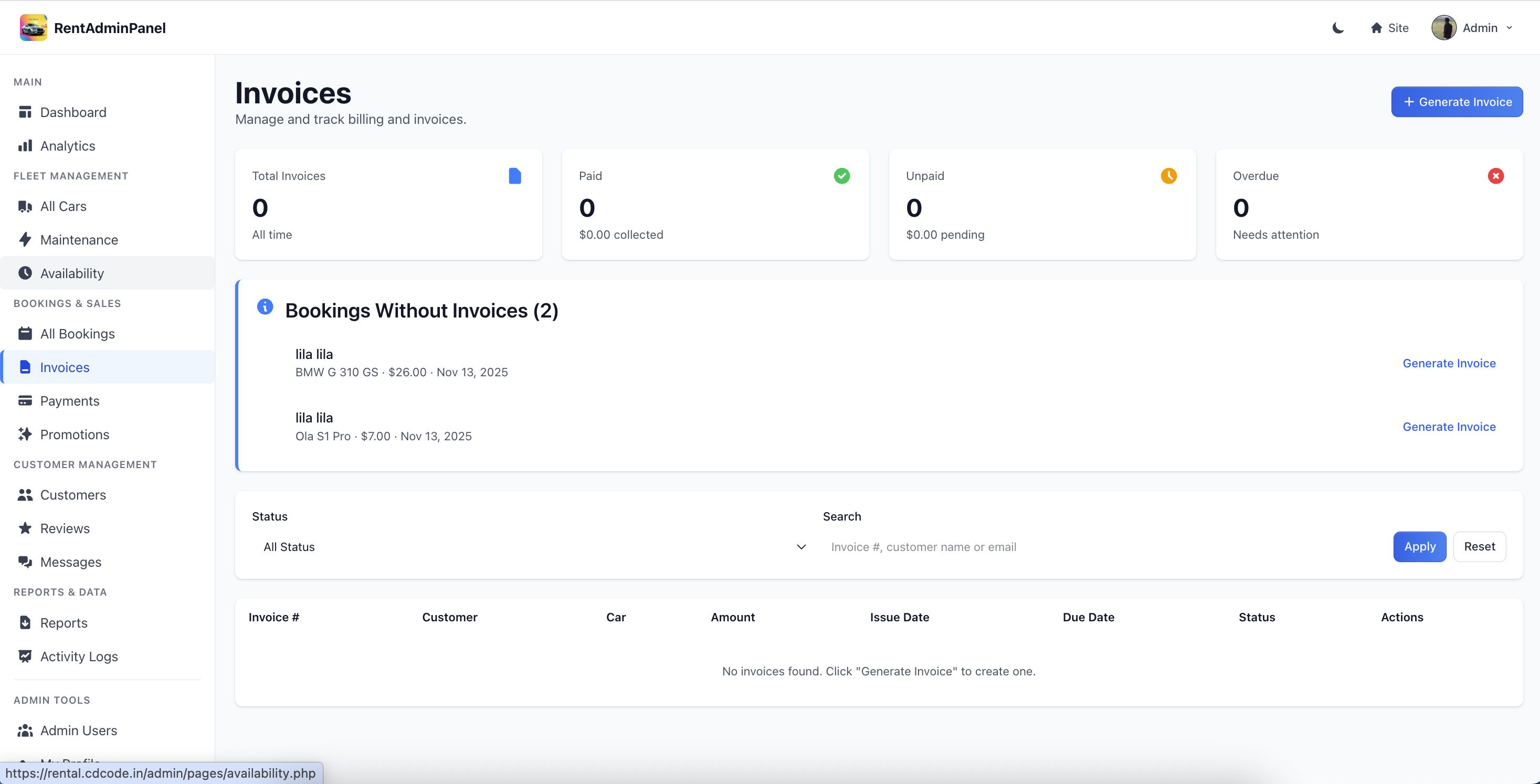1540x784 pixels.
Task: Click the Reset filter button
Action: [x=1479, y=546]
